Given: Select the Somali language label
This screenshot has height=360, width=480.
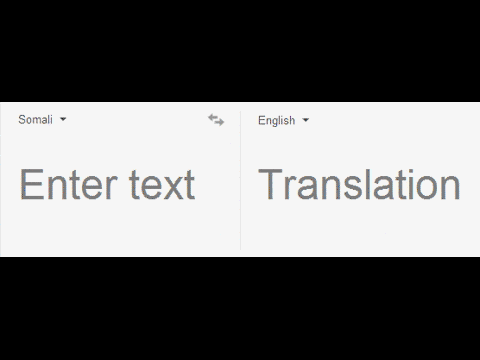Looking at the screenshot, I should (x=35, y=119).
